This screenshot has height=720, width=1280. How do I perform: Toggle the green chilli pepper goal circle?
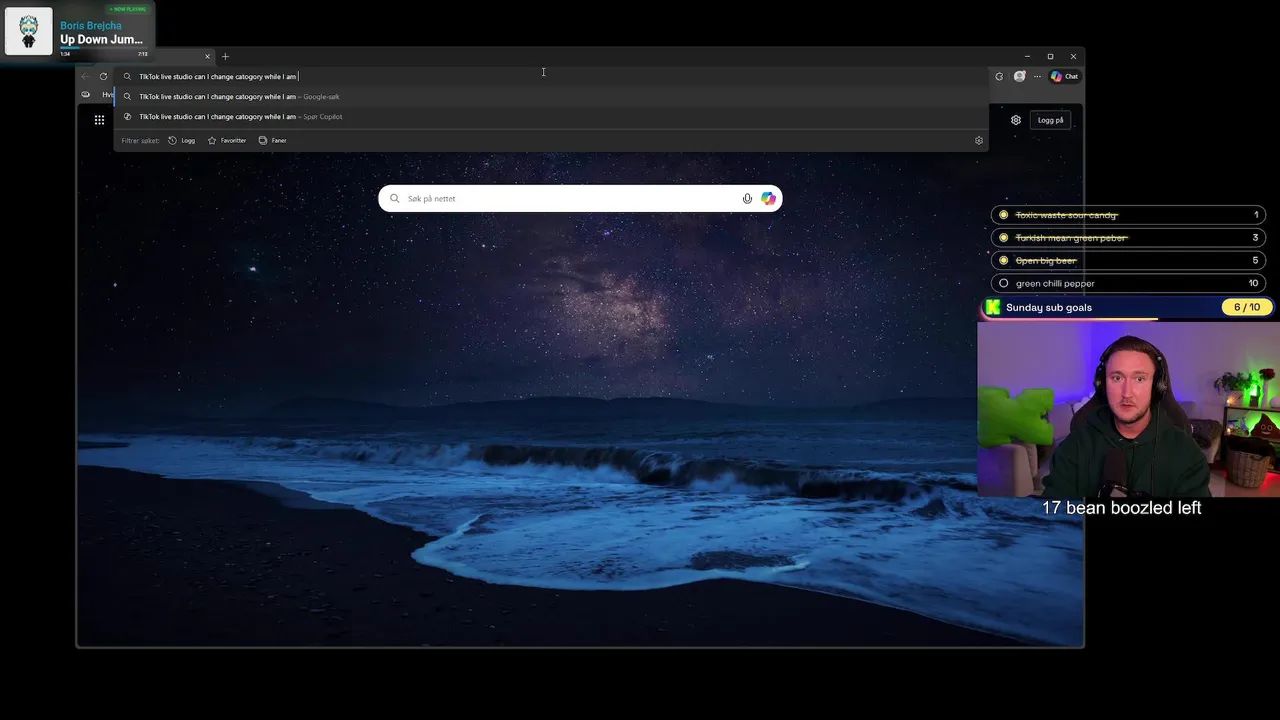pos(1004,283)
